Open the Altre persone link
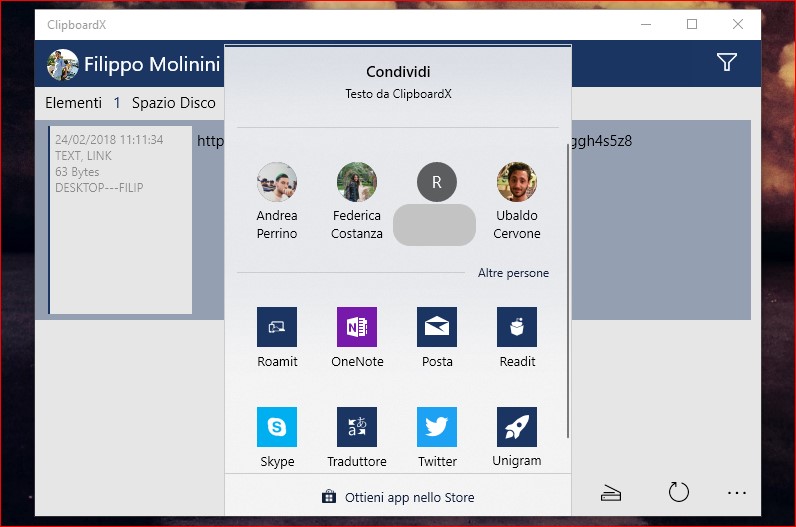The height and width of the screenshot is (527, 796). (513, 273)
